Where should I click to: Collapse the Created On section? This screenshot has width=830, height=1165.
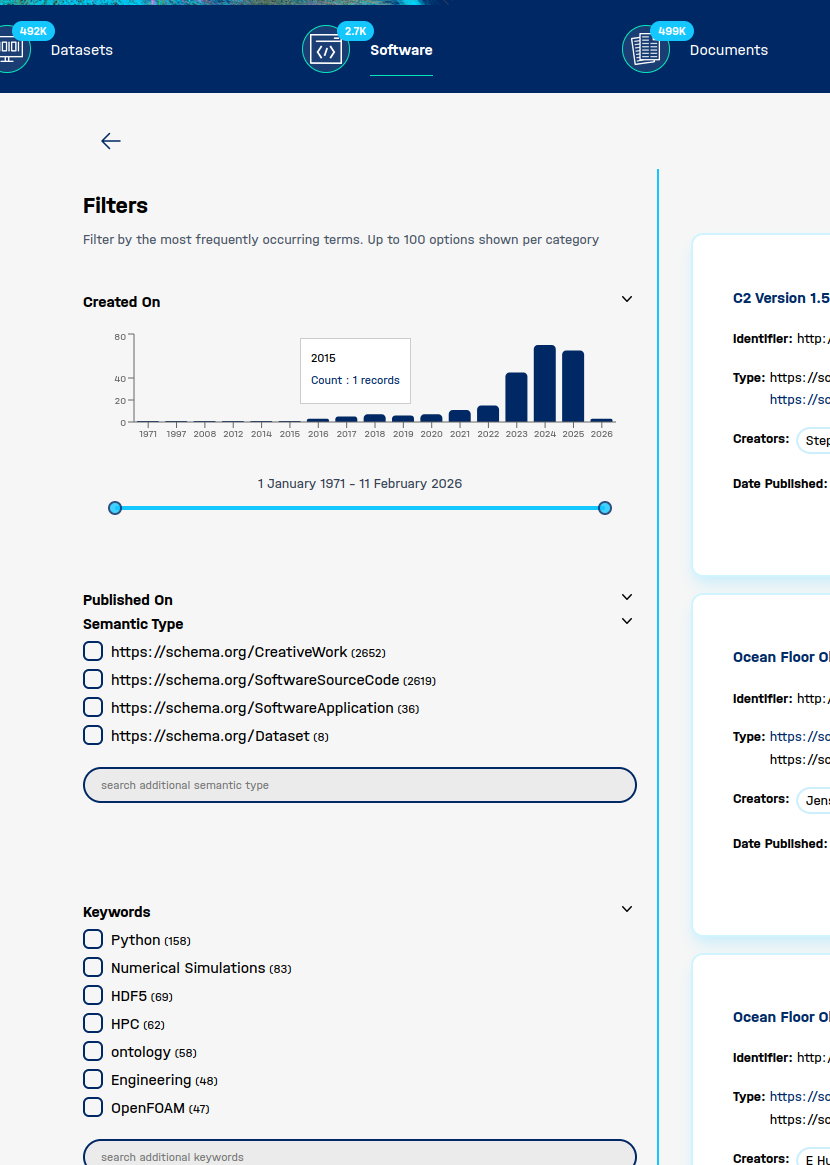627,298
